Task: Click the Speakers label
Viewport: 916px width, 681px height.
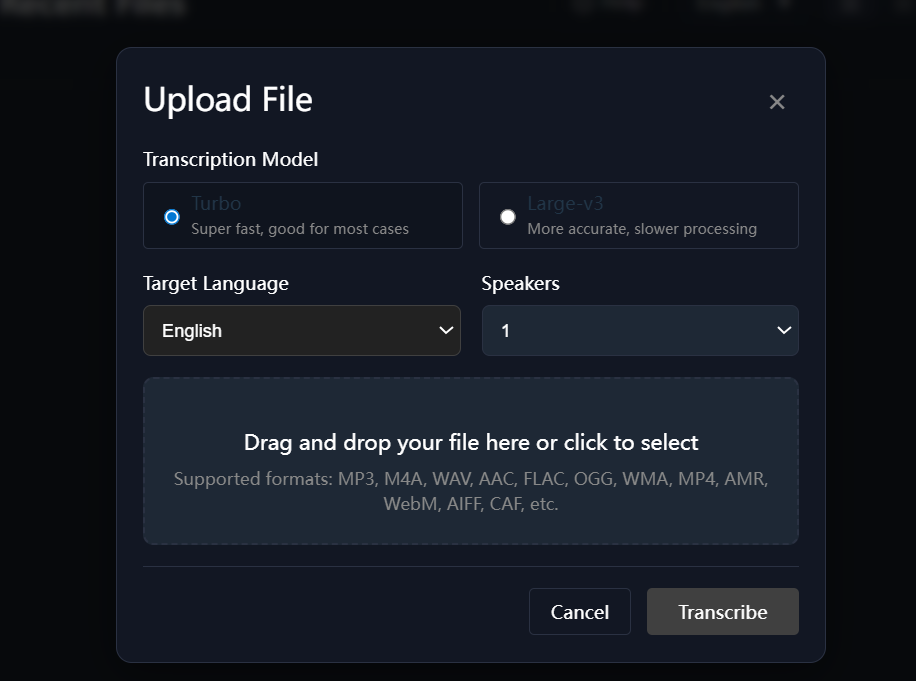Action: click(520, 284)
